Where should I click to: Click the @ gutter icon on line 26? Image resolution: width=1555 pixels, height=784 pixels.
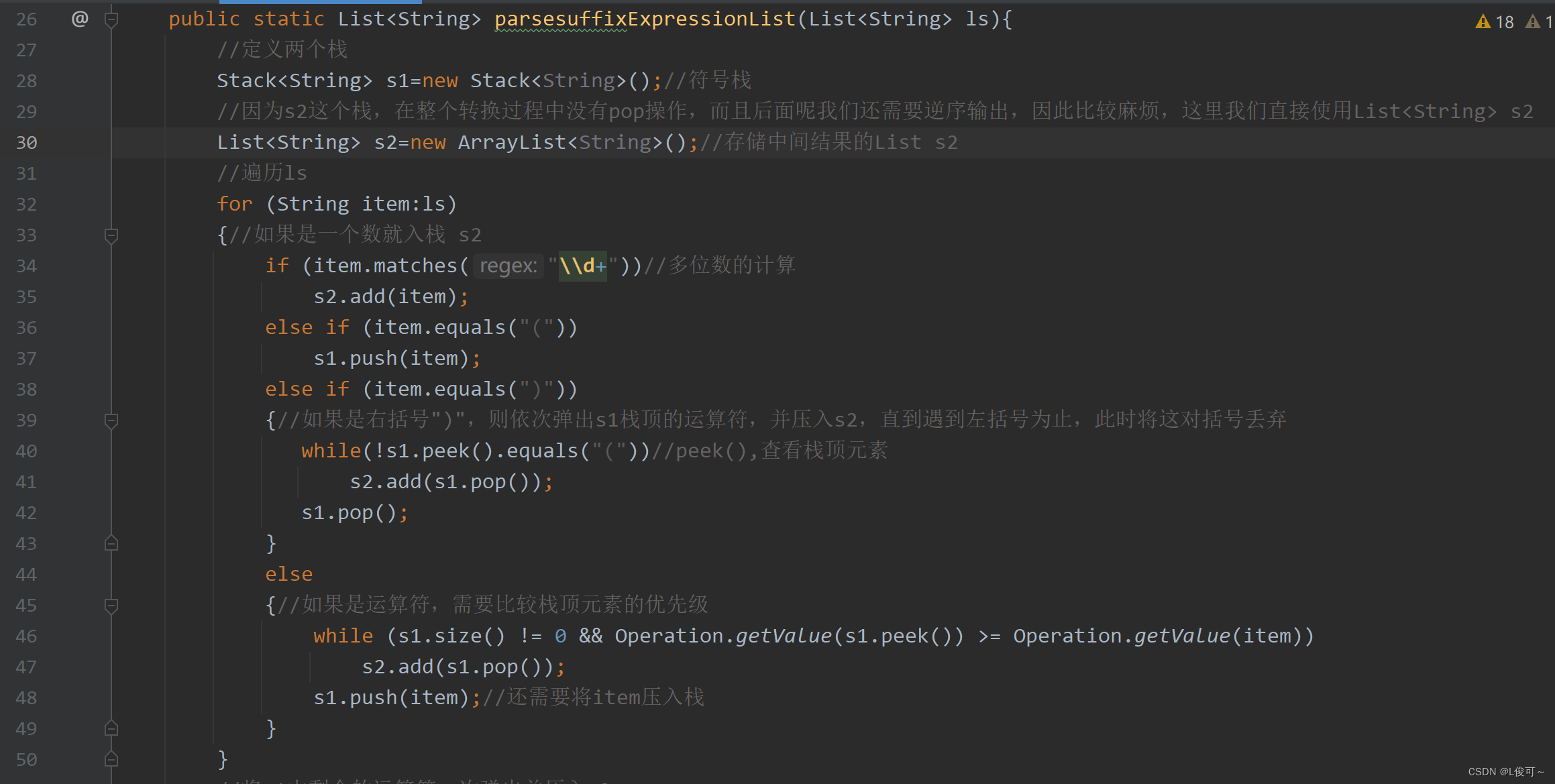[80, 19]
